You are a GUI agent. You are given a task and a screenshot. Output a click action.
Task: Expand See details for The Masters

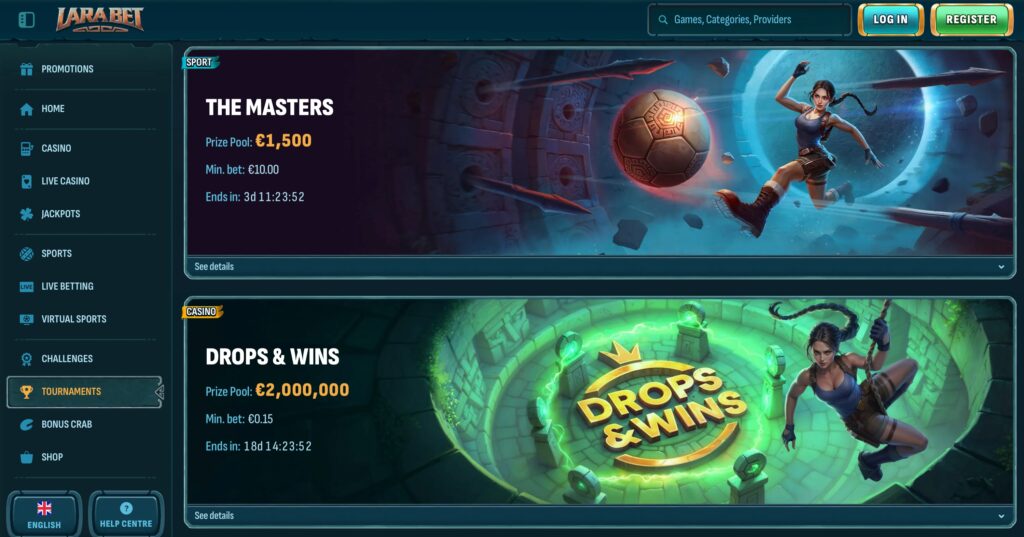click(599, 267)
